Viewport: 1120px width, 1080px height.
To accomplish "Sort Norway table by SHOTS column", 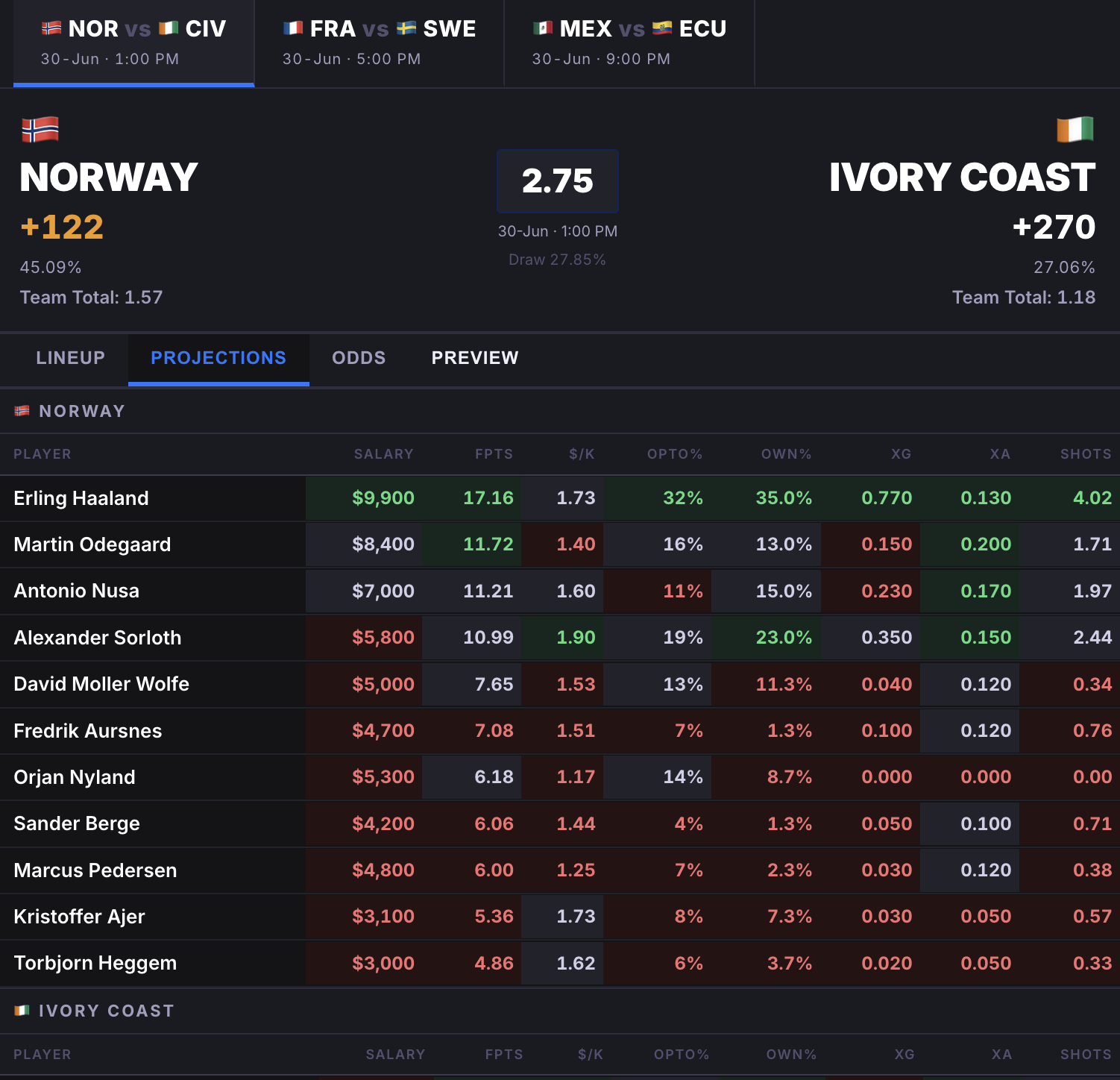I will pos(1086,454).
